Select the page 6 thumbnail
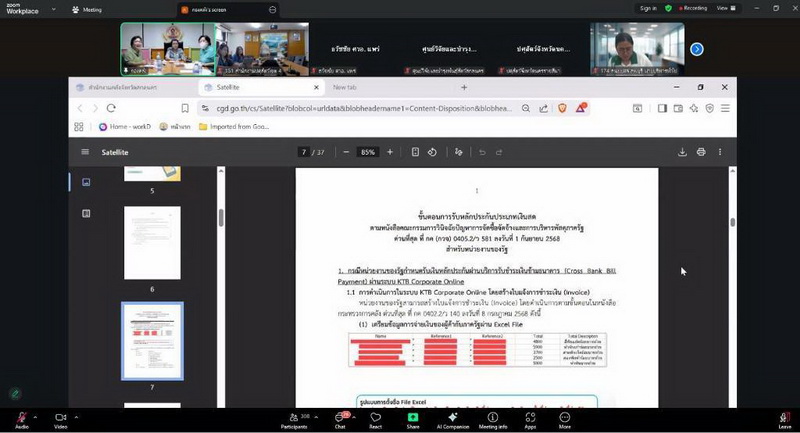Viewport: 800px width, 433px height. point(152,243)
